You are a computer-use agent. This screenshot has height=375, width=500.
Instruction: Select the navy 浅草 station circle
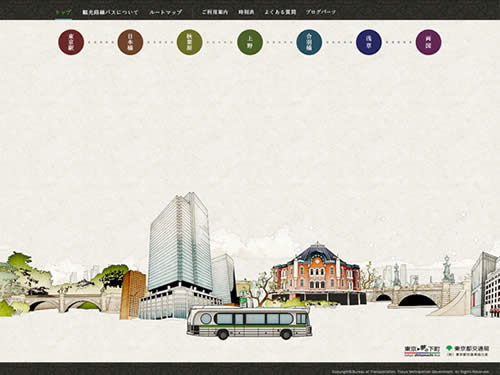click(369, 42)
